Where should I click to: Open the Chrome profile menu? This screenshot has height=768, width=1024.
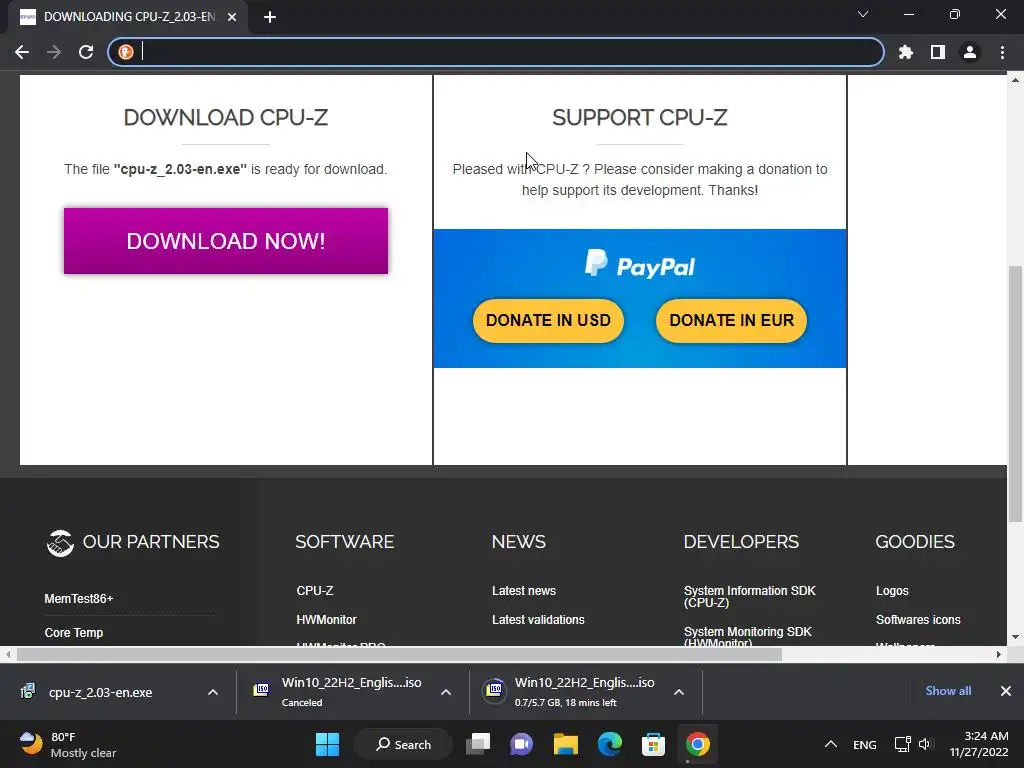pos(970,52)
